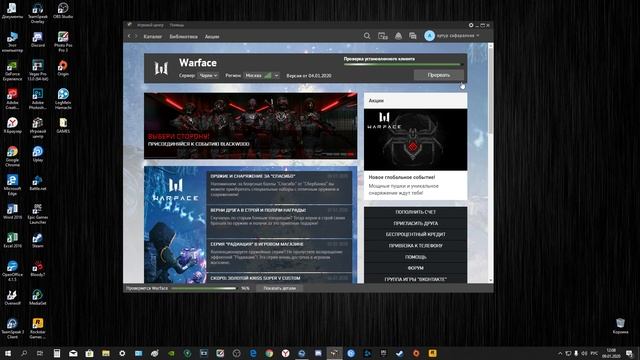
Task: Open the Recycle Bin on desktop
Action: tap(620, 326)
